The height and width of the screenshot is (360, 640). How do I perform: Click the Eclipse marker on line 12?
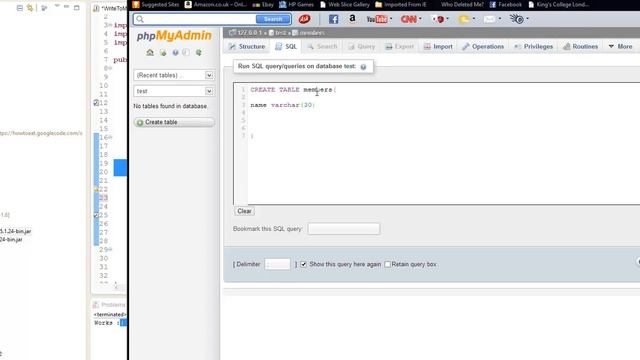pos(96,103)
